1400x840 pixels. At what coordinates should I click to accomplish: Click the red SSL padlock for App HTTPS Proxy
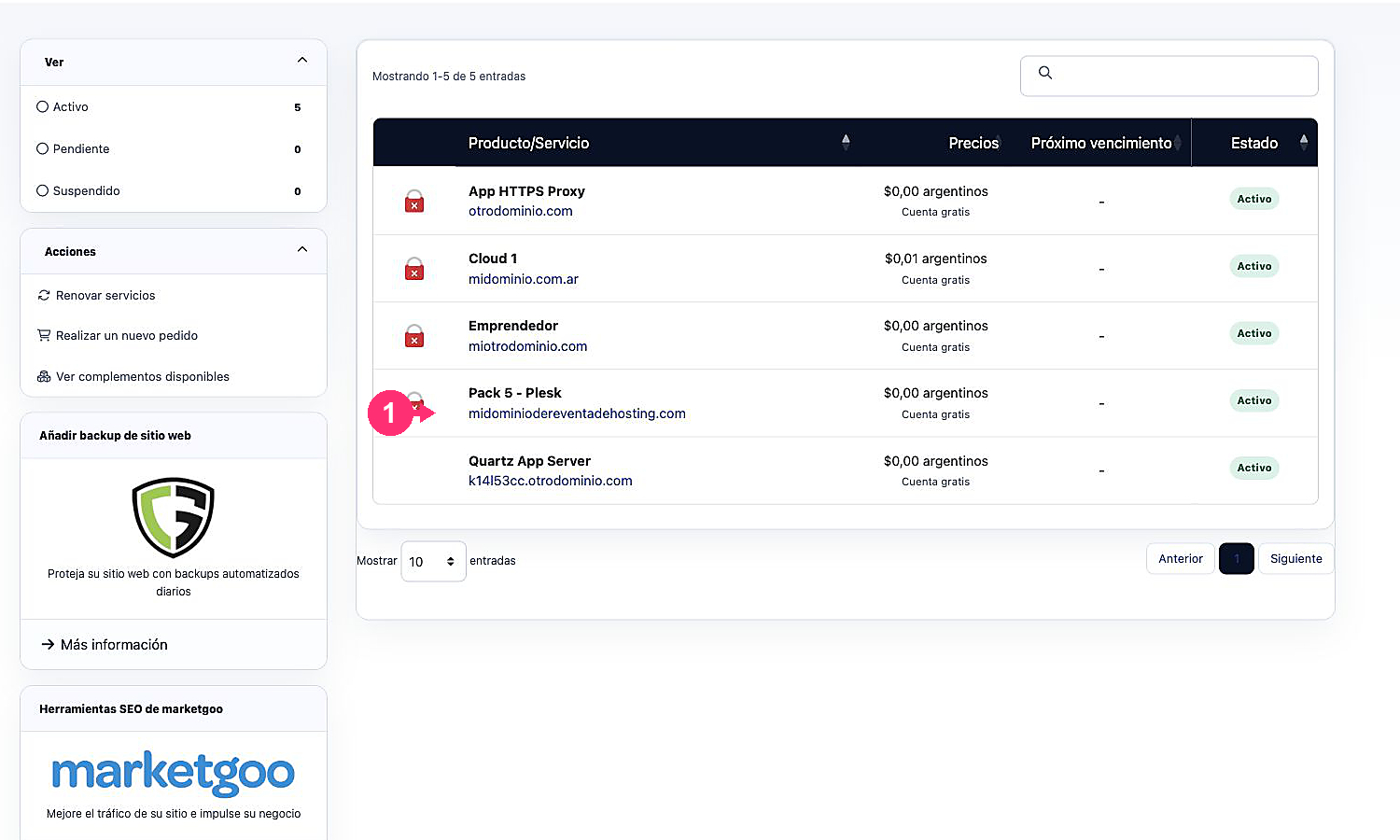point(414,202)
